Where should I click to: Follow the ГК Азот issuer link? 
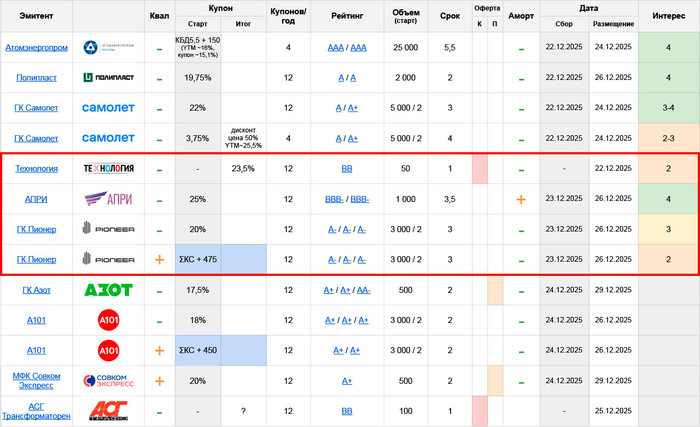[x=37, y=290]
